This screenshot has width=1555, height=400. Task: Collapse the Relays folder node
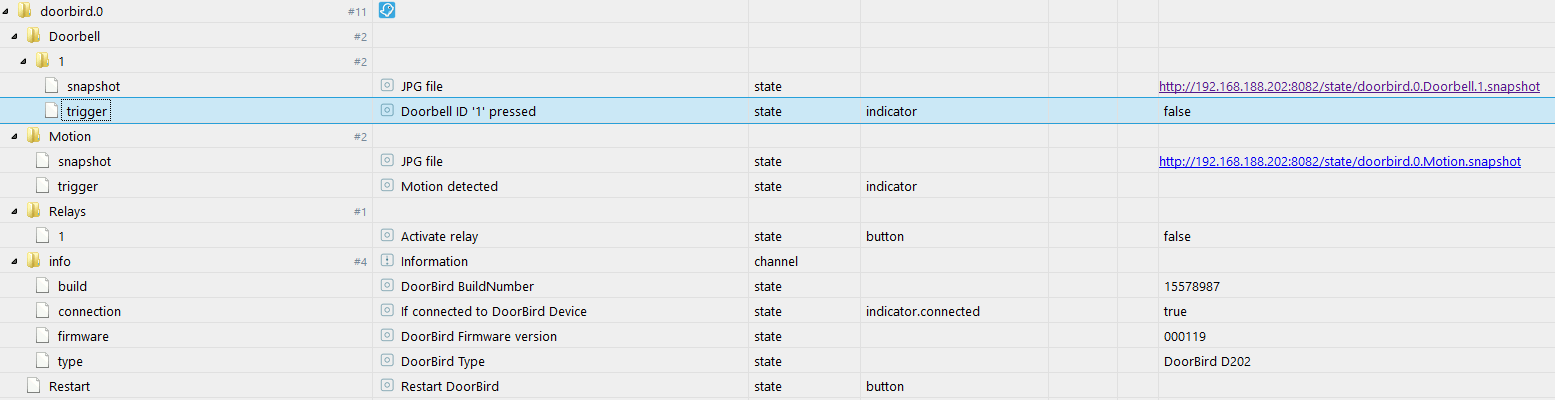(x=15, y=212)
